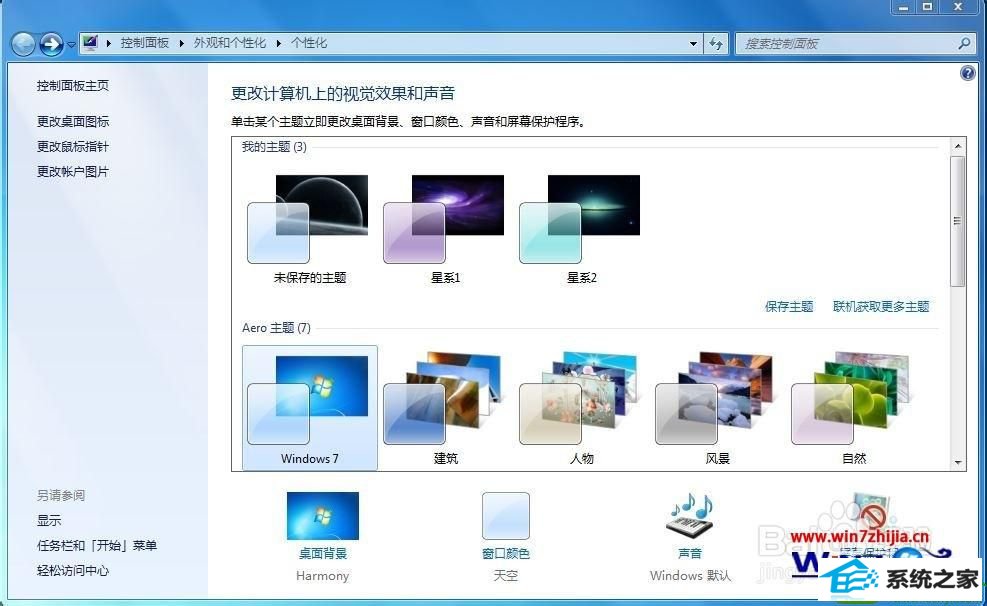Click the theme list scrollbar thumb

click(958, 221)
